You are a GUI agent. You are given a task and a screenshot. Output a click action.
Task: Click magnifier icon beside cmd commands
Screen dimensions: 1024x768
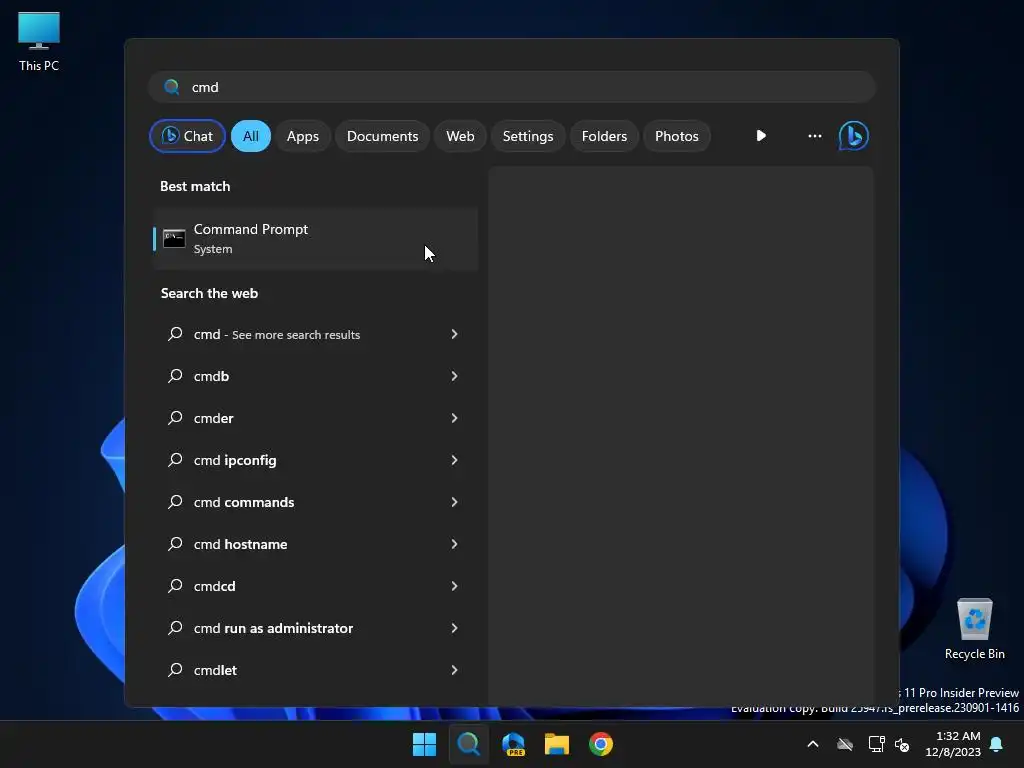coord(175,502)
